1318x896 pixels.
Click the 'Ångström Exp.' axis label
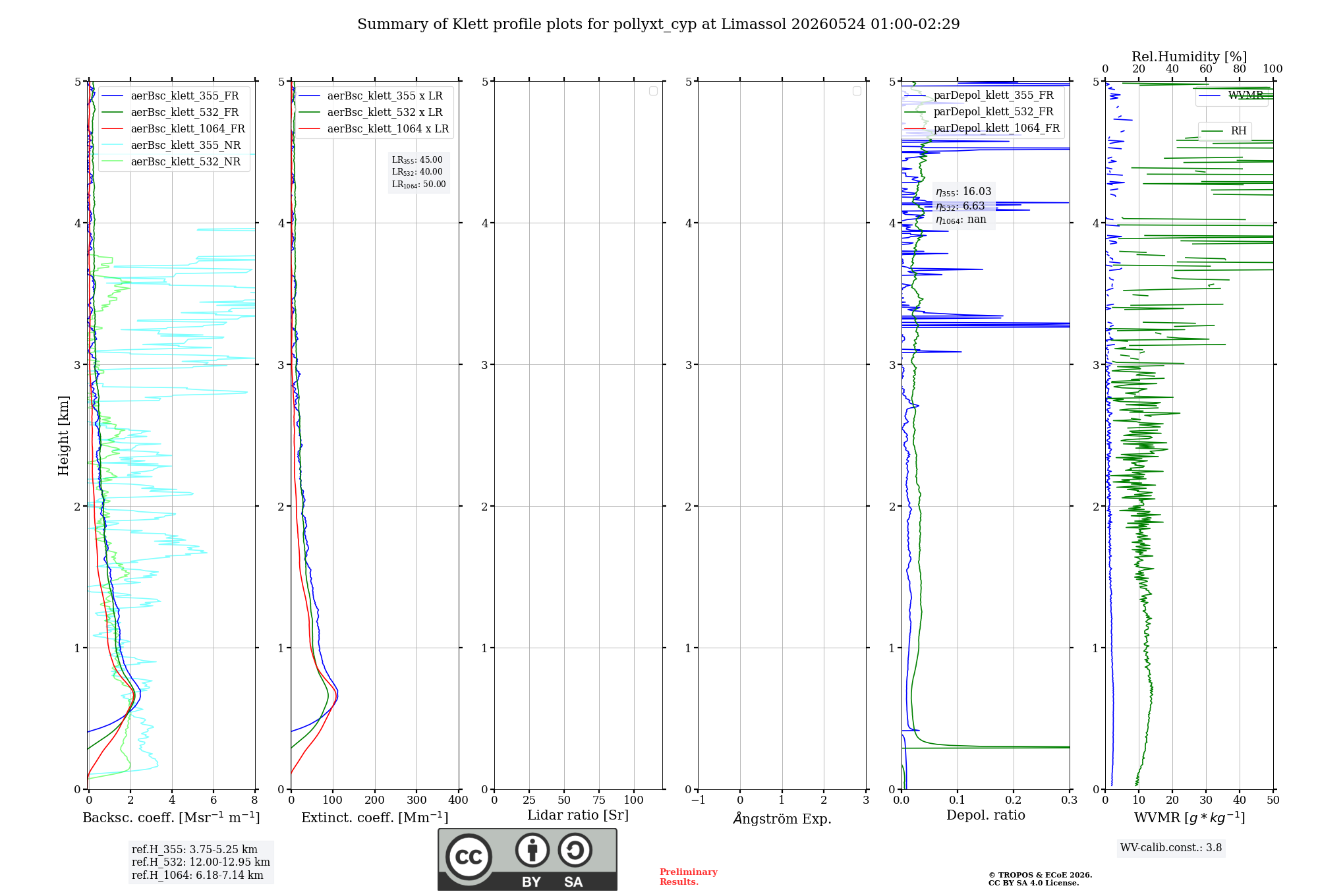click(782, 818)
